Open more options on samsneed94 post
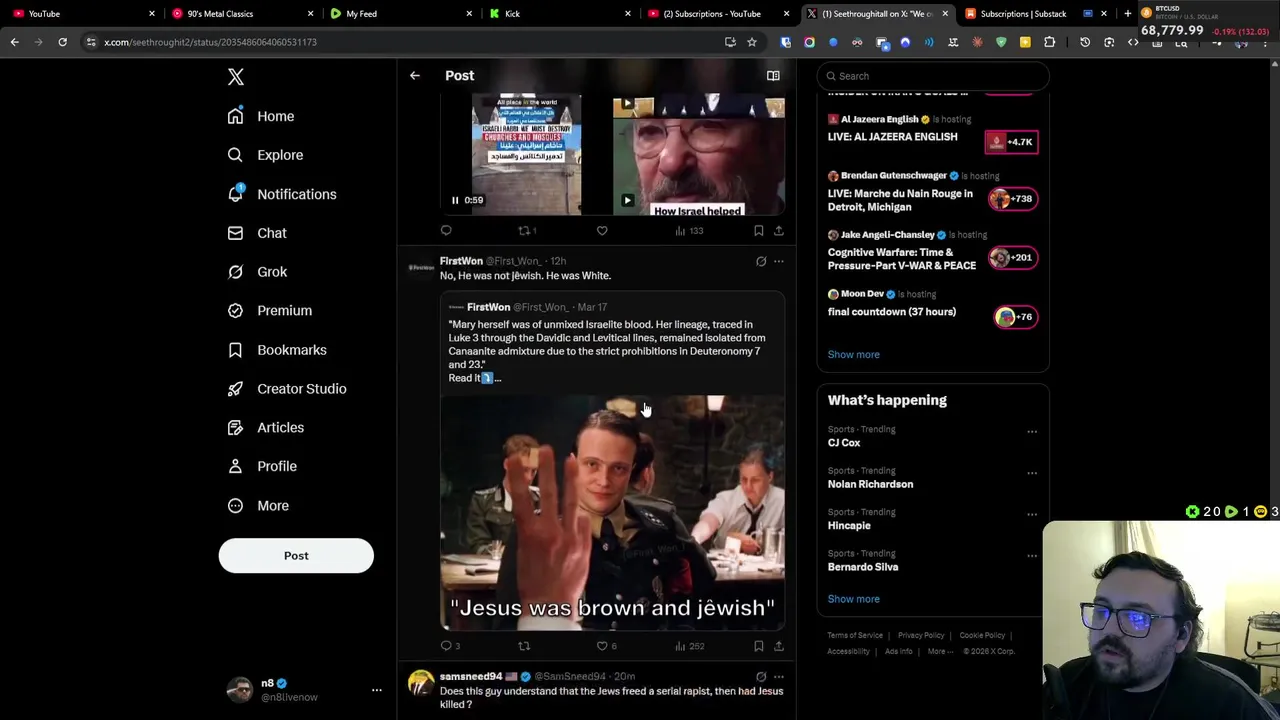 pos(779,677)
